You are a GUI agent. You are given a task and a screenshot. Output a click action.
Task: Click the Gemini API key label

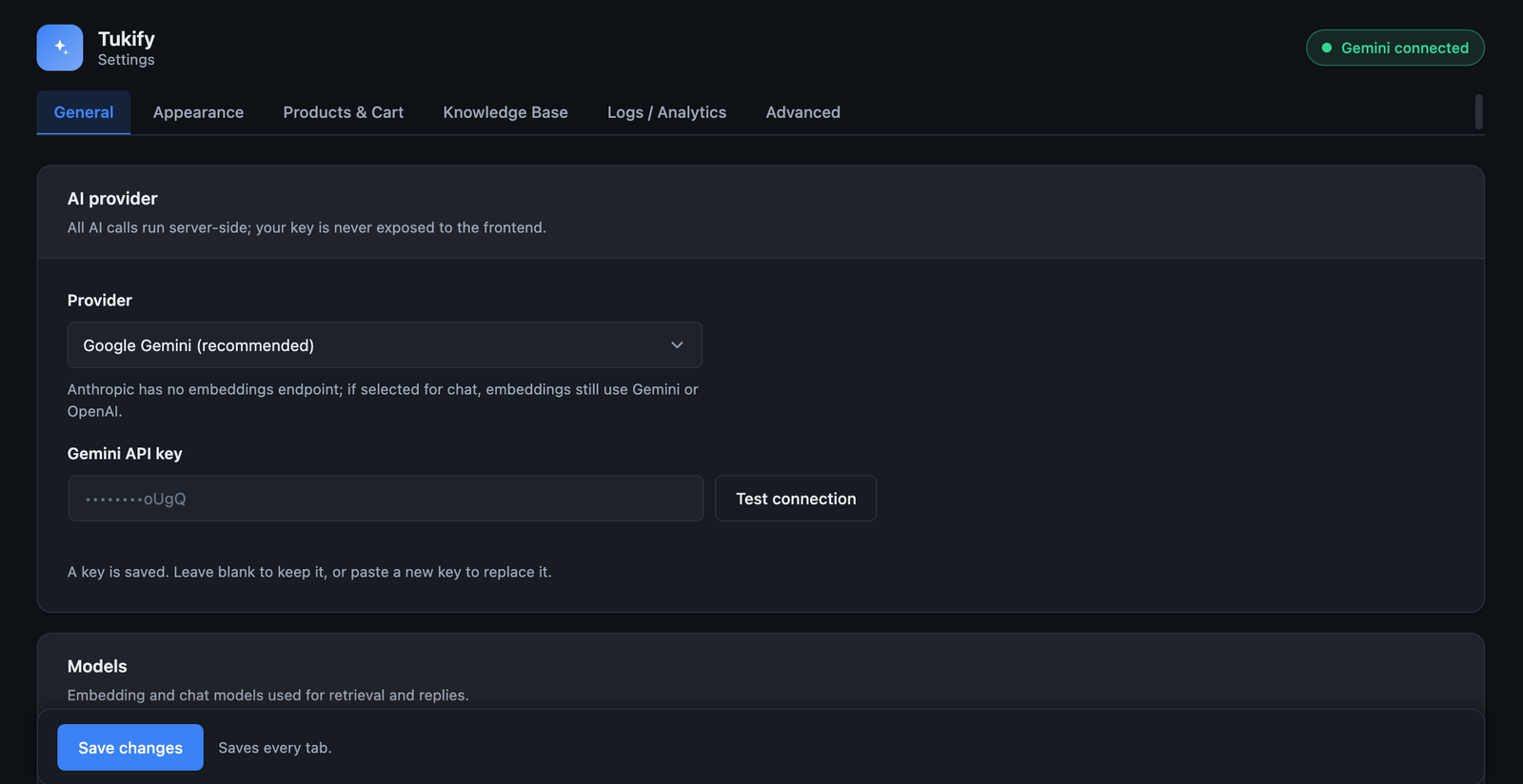tap(125, 454)
